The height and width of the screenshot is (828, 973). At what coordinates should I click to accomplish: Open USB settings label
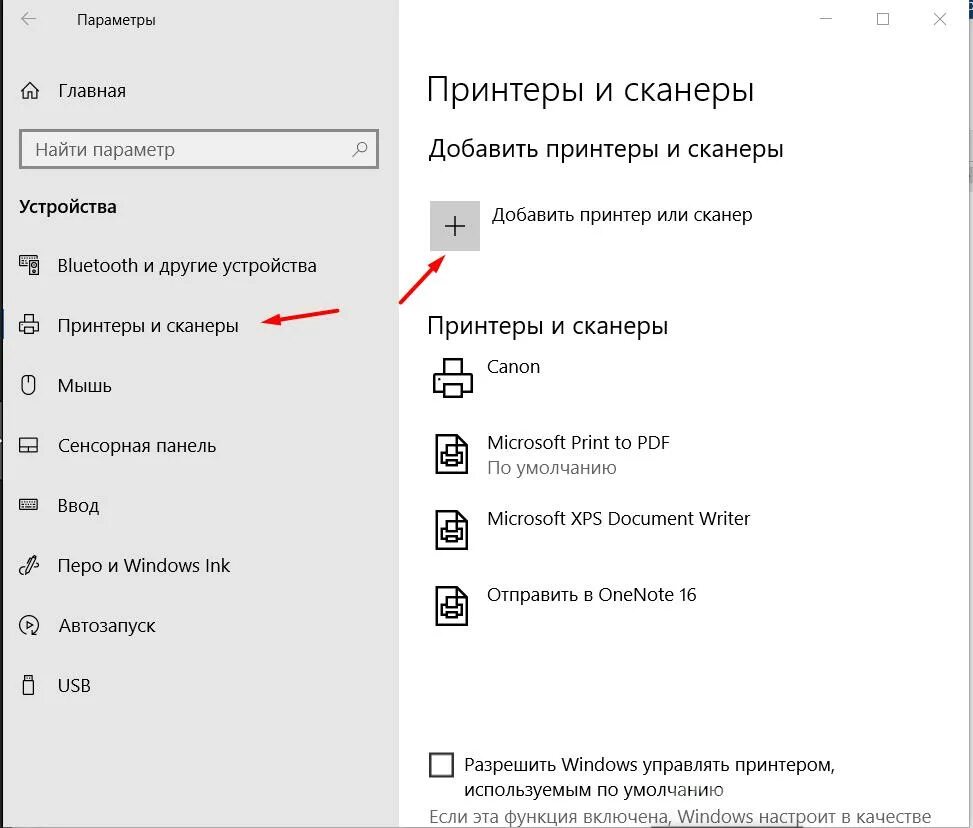[74, 686]
